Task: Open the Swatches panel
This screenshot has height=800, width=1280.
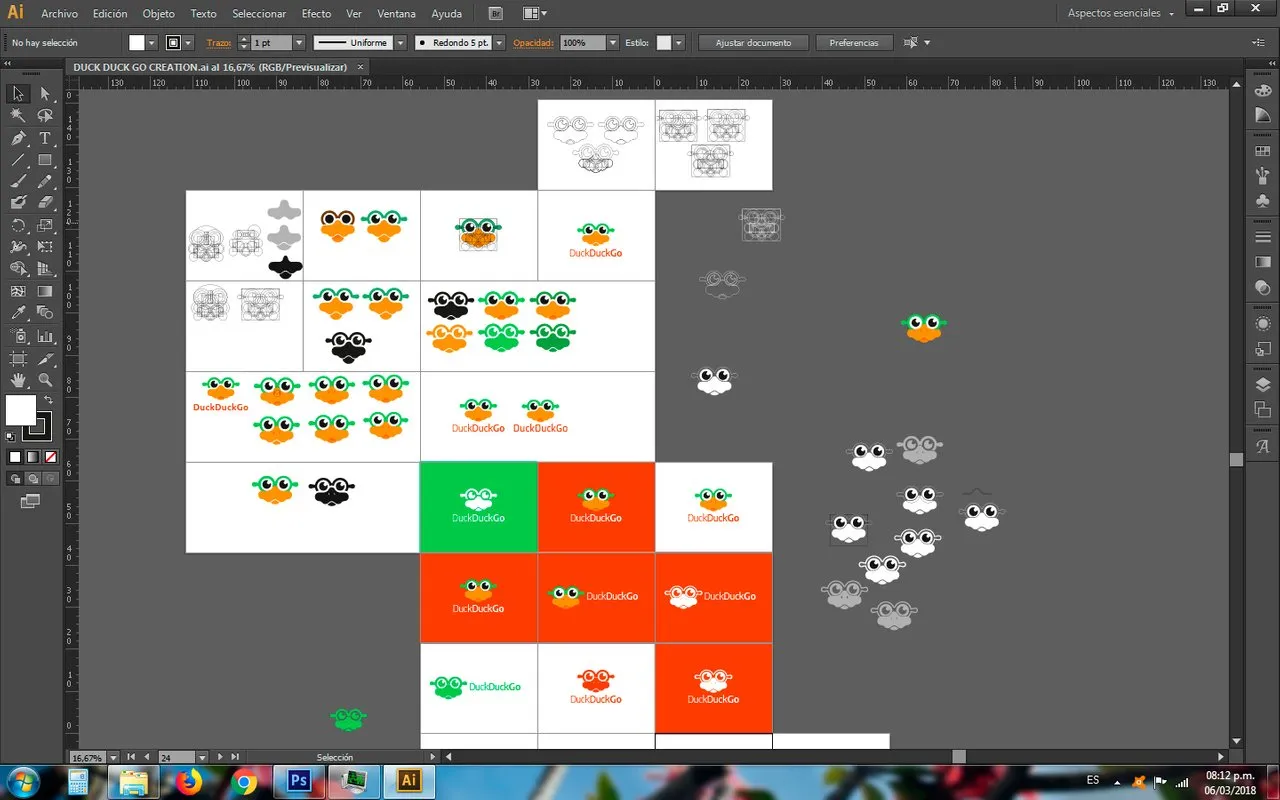Action: tap(1262, 151)
